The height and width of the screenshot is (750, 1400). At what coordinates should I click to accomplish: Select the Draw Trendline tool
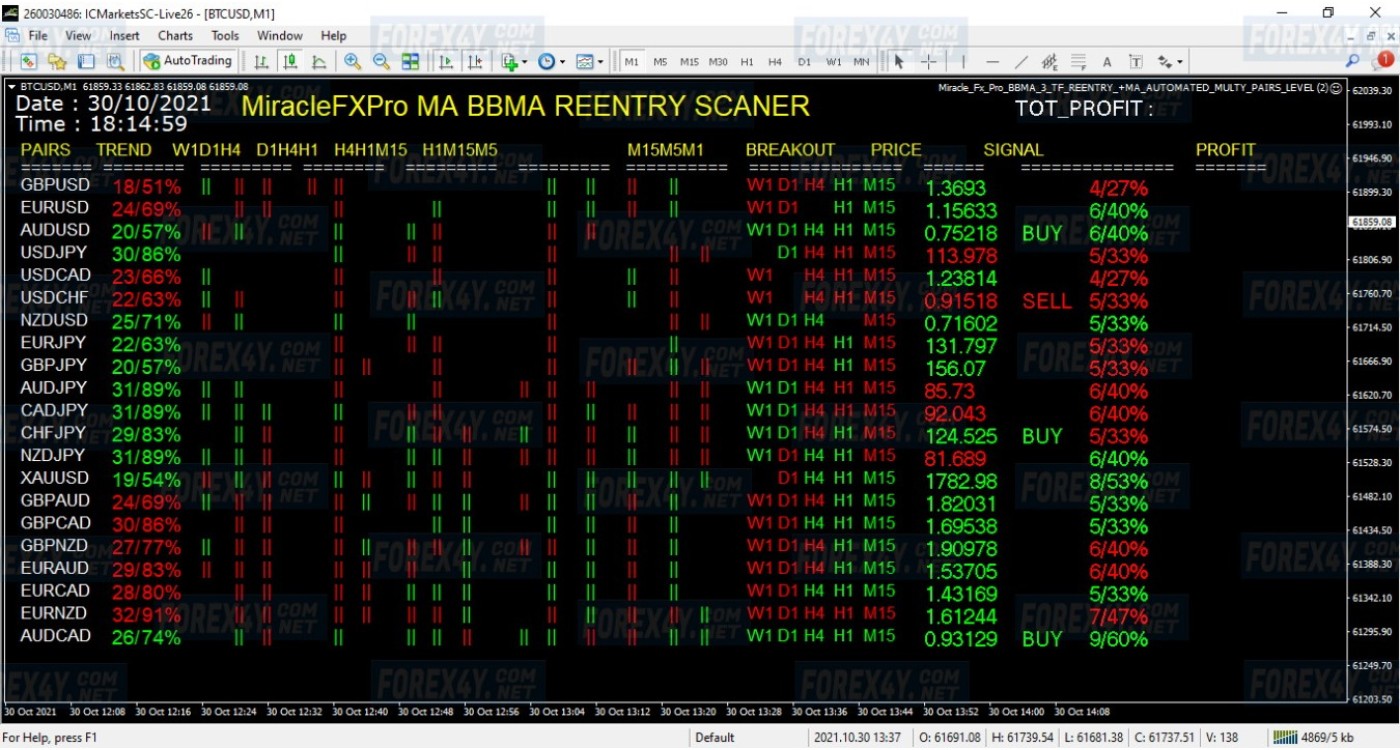click(x=1021, y=61)
